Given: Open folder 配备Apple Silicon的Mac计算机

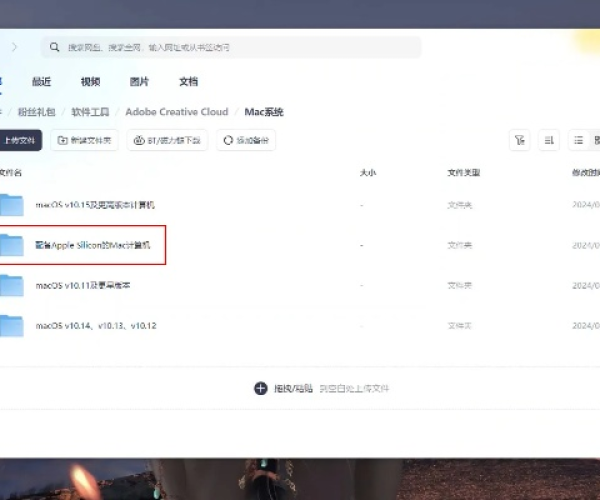Looking at the screenshot, I should 93,245.
